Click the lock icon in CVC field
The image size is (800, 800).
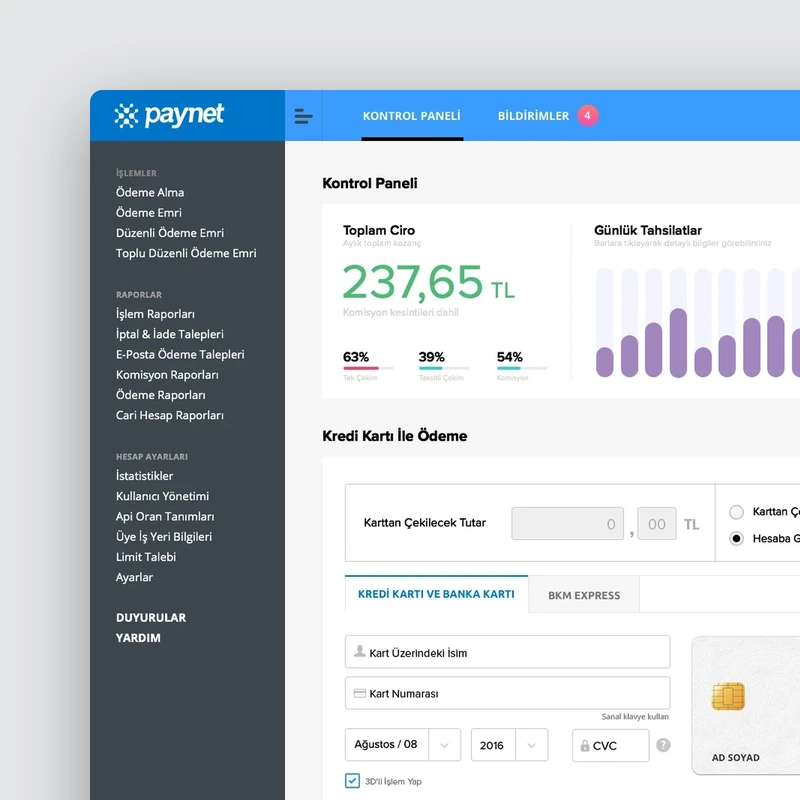(585, 745)
